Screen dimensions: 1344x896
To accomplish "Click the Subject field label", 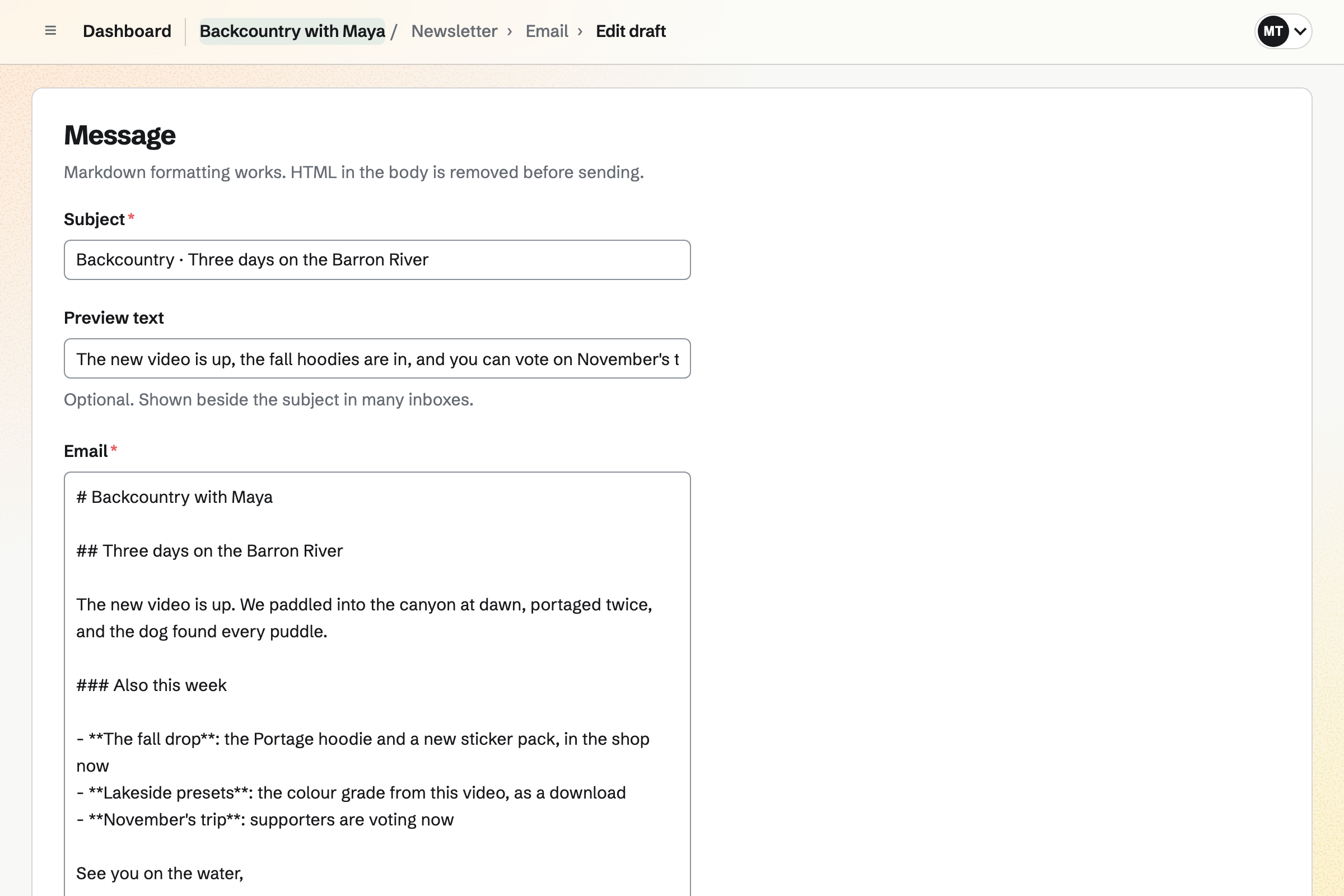I will (x=94, y=220).
